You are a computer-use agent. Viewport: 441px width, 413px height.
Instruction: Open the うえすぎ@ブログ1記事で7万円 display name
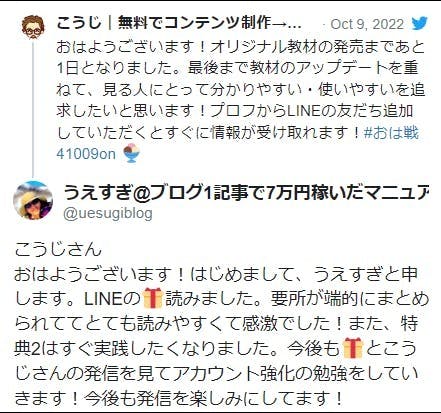pyautogui.click(x=246, y=193)
